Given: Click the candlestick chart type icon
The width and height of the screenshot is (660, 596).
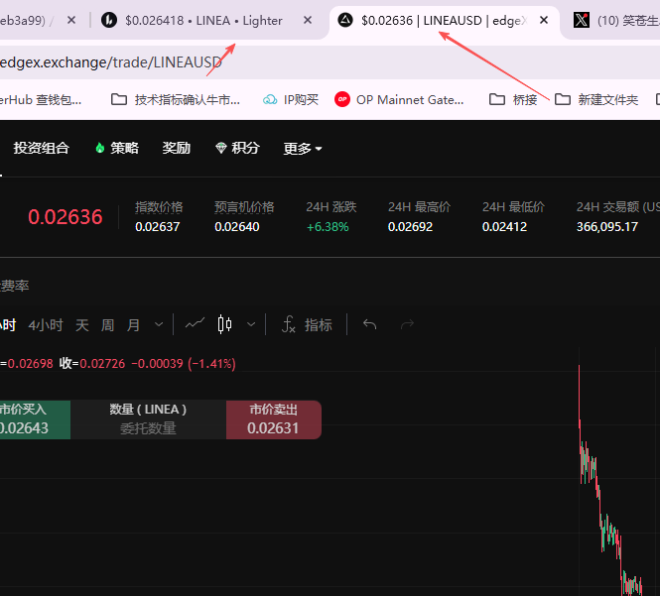Looking at the screenshot, I should tap(225, 324).
